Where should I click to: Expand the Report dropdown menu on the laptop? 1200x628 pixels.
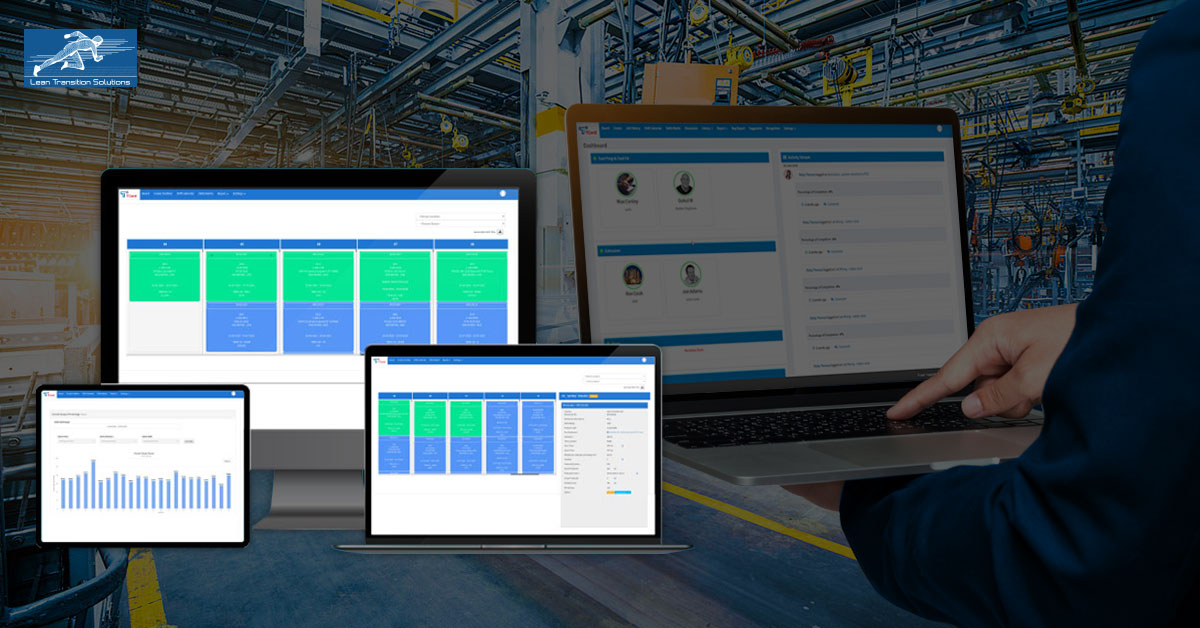point(722,127)
